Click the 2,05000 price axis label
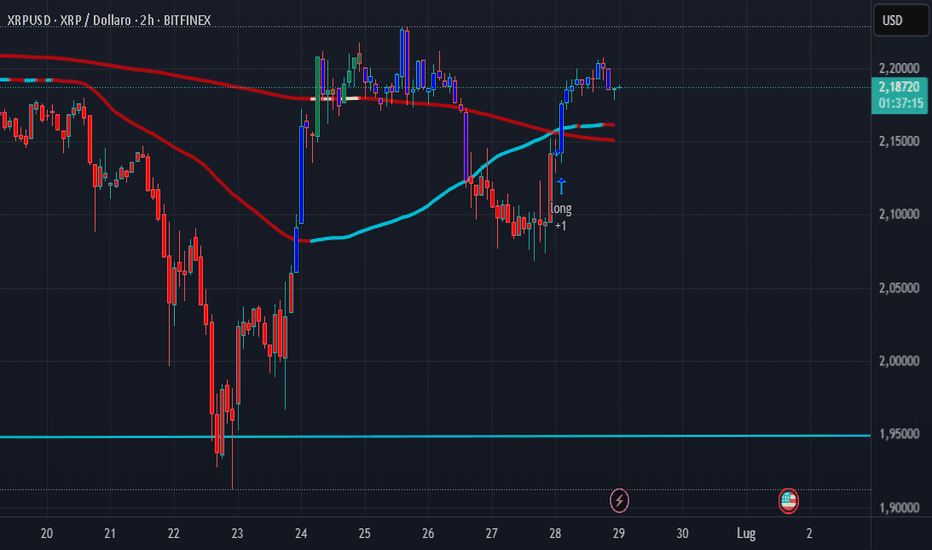 [x=899, y=288]
